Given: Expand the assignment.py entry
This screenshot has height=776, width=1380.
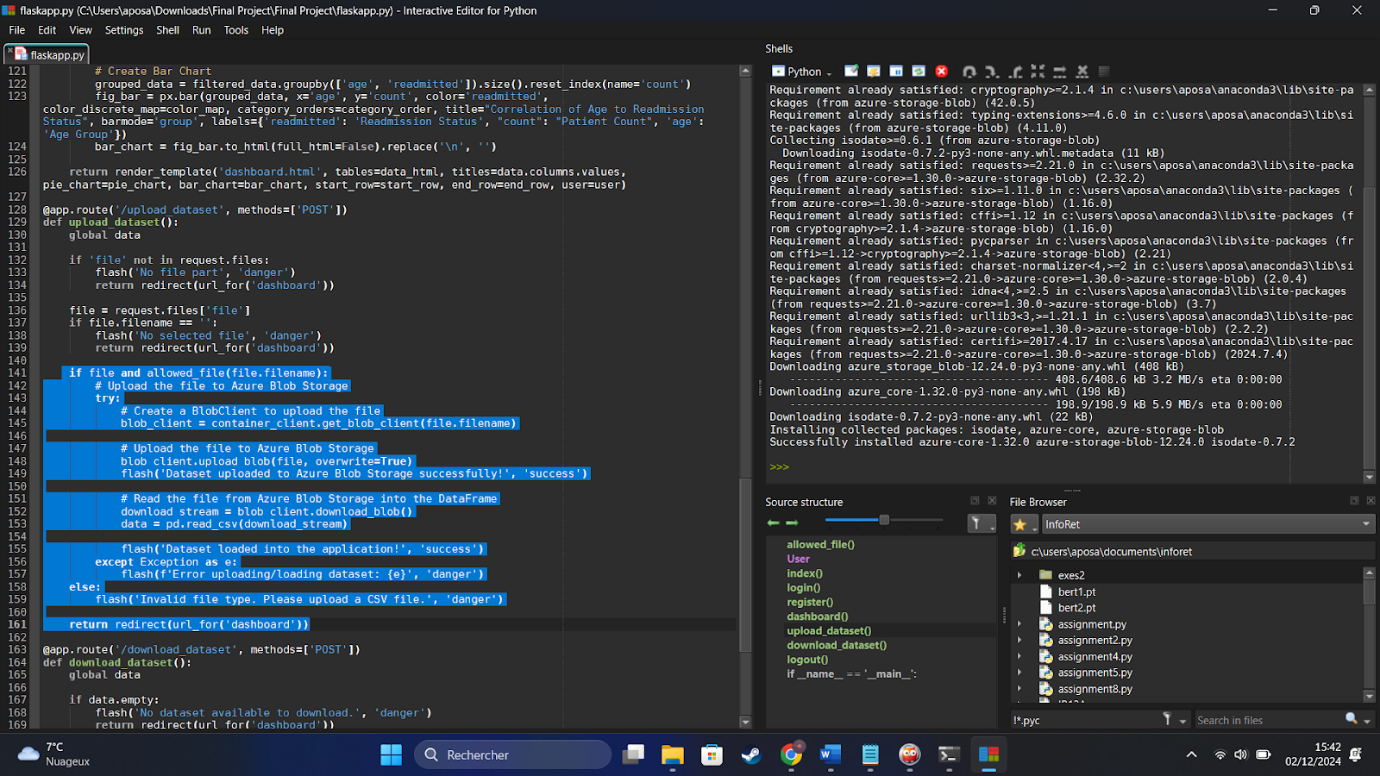Looking at the screenshot, I should click(1020, 624).
